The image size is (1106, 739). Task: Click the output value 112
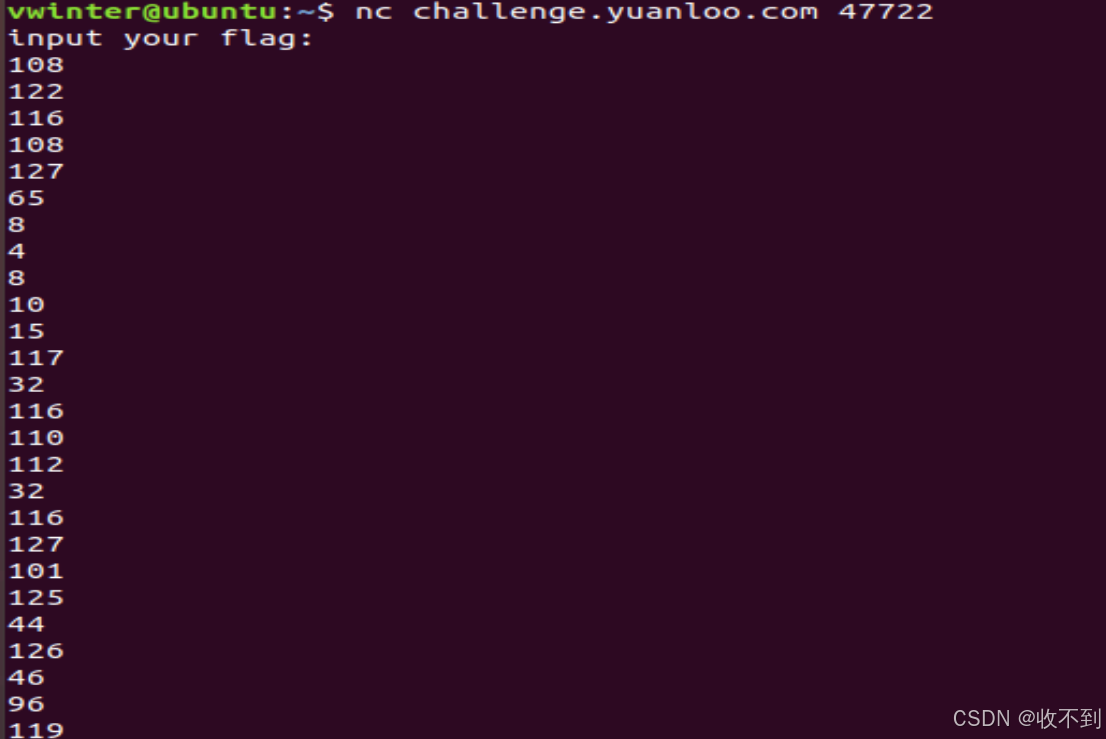point(36,465)
